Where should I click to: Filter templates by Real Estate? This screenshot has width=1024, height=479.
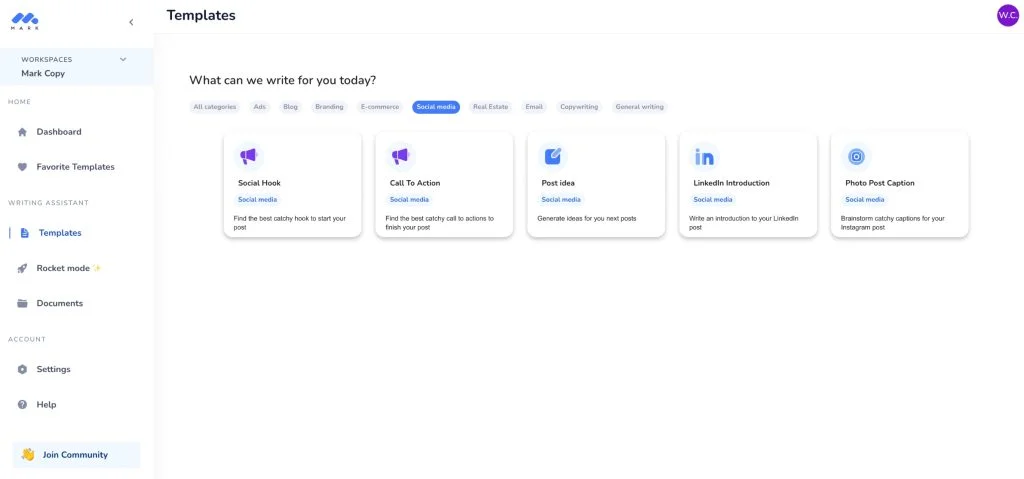click(x=490, y=107)
